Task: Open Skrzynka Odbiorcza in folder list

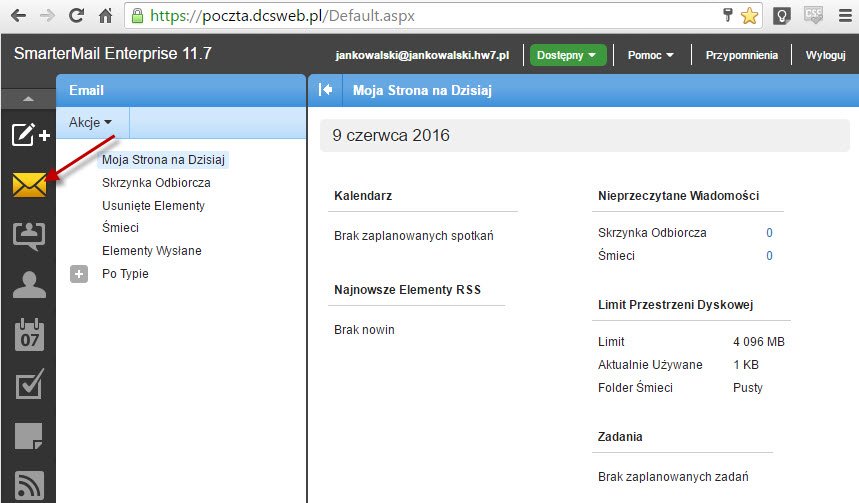Action: pyautogui.click(x=156, y=182)
